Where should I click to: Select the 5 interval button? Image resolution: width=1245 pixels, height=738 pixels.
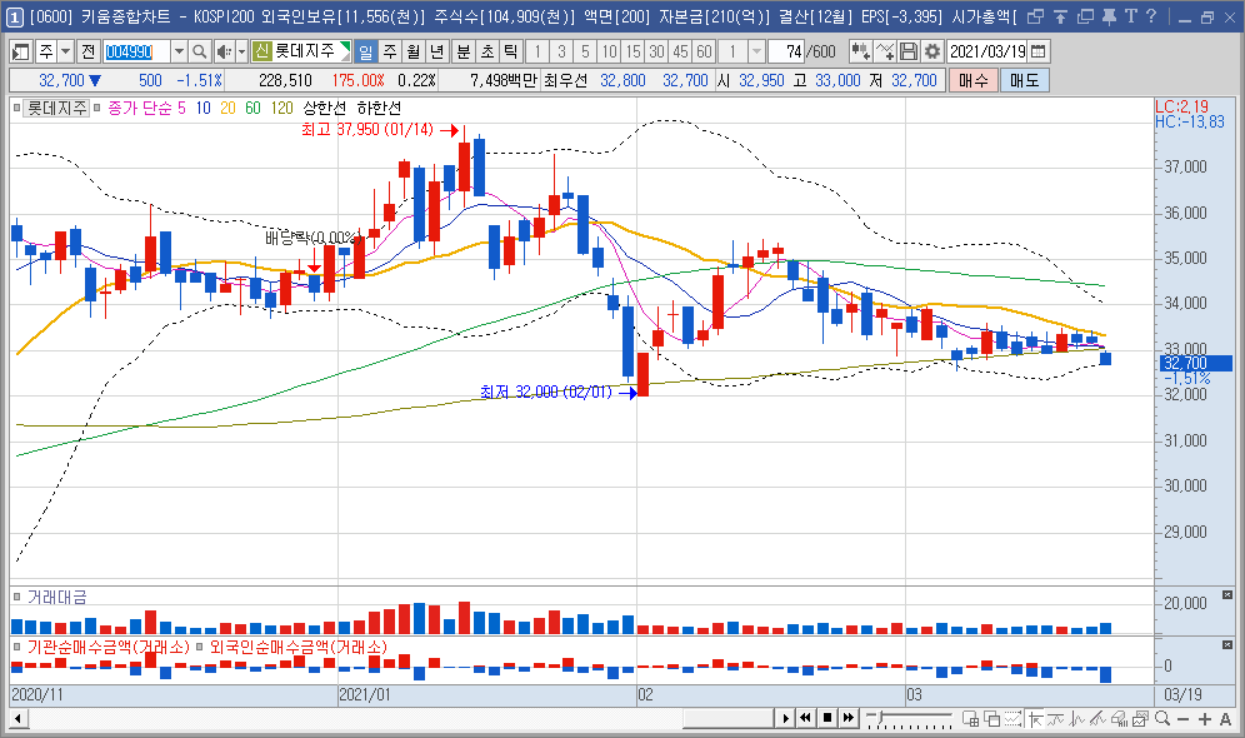[x=584, y=52]
